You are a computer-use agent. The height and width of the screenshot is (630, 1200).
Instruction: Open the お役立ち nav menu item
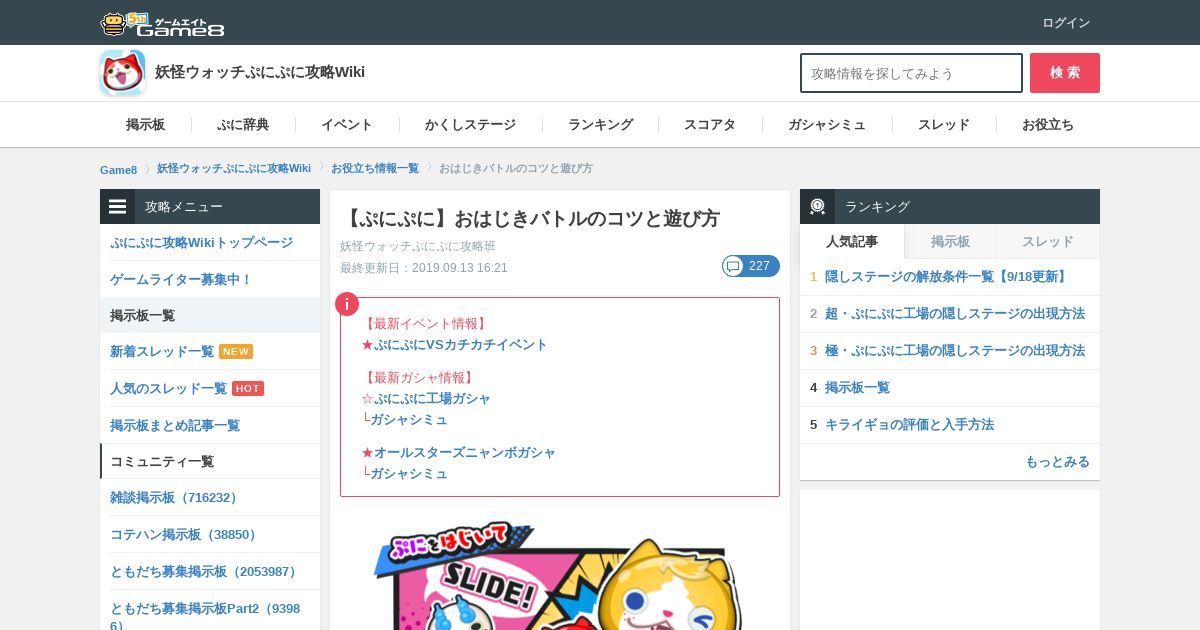point(1048,125)
